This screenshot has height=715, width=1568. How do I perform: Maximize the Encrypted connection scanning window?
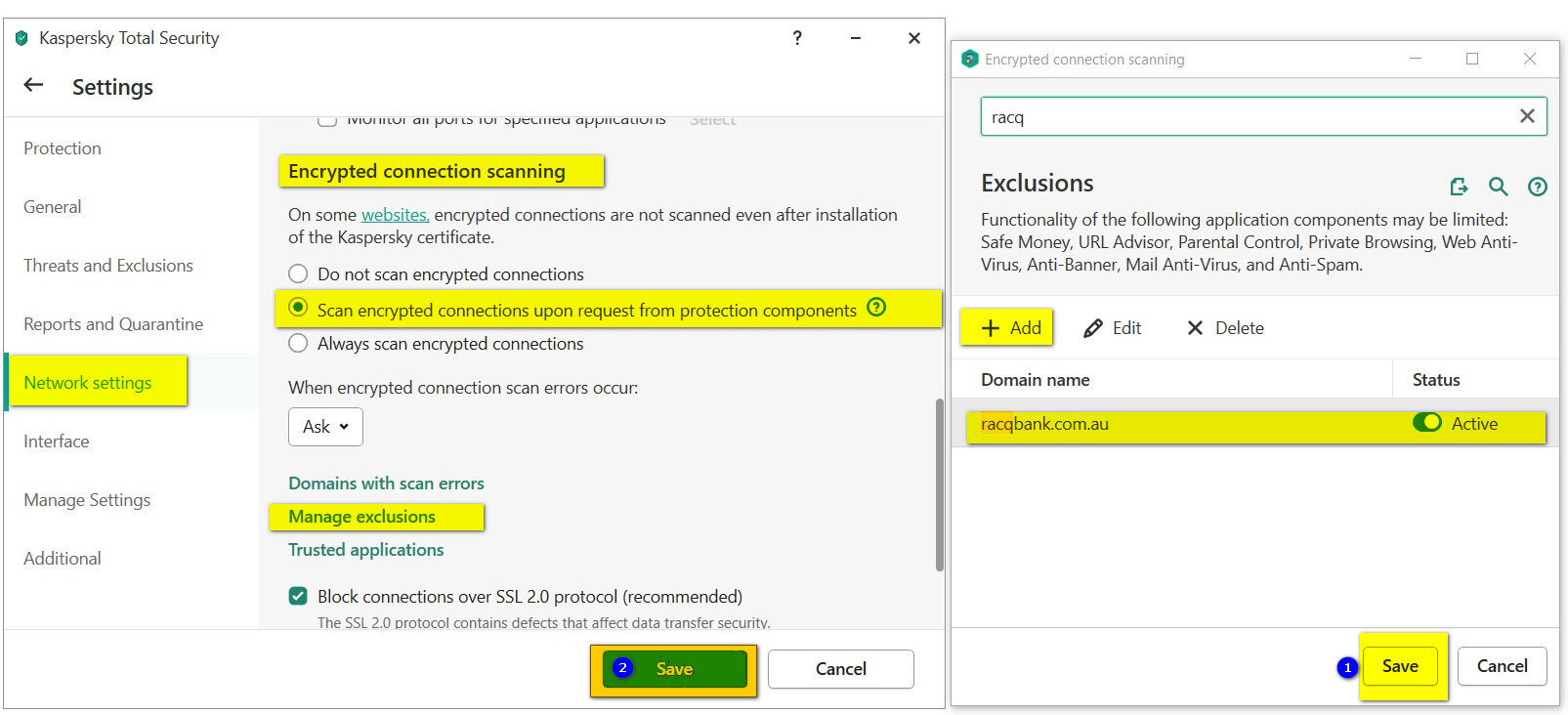(x=1472, y=59)
